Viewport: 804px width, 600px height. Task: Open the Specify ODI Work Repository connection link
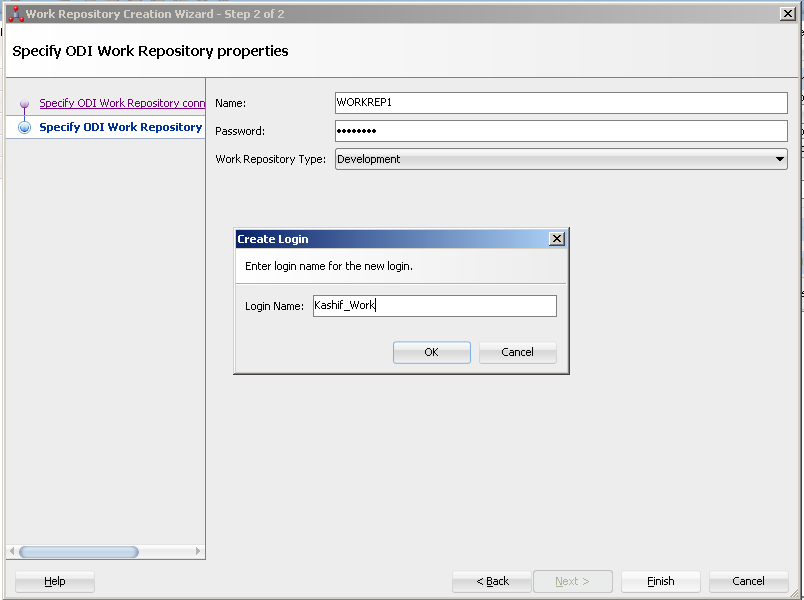click(120, 103)
